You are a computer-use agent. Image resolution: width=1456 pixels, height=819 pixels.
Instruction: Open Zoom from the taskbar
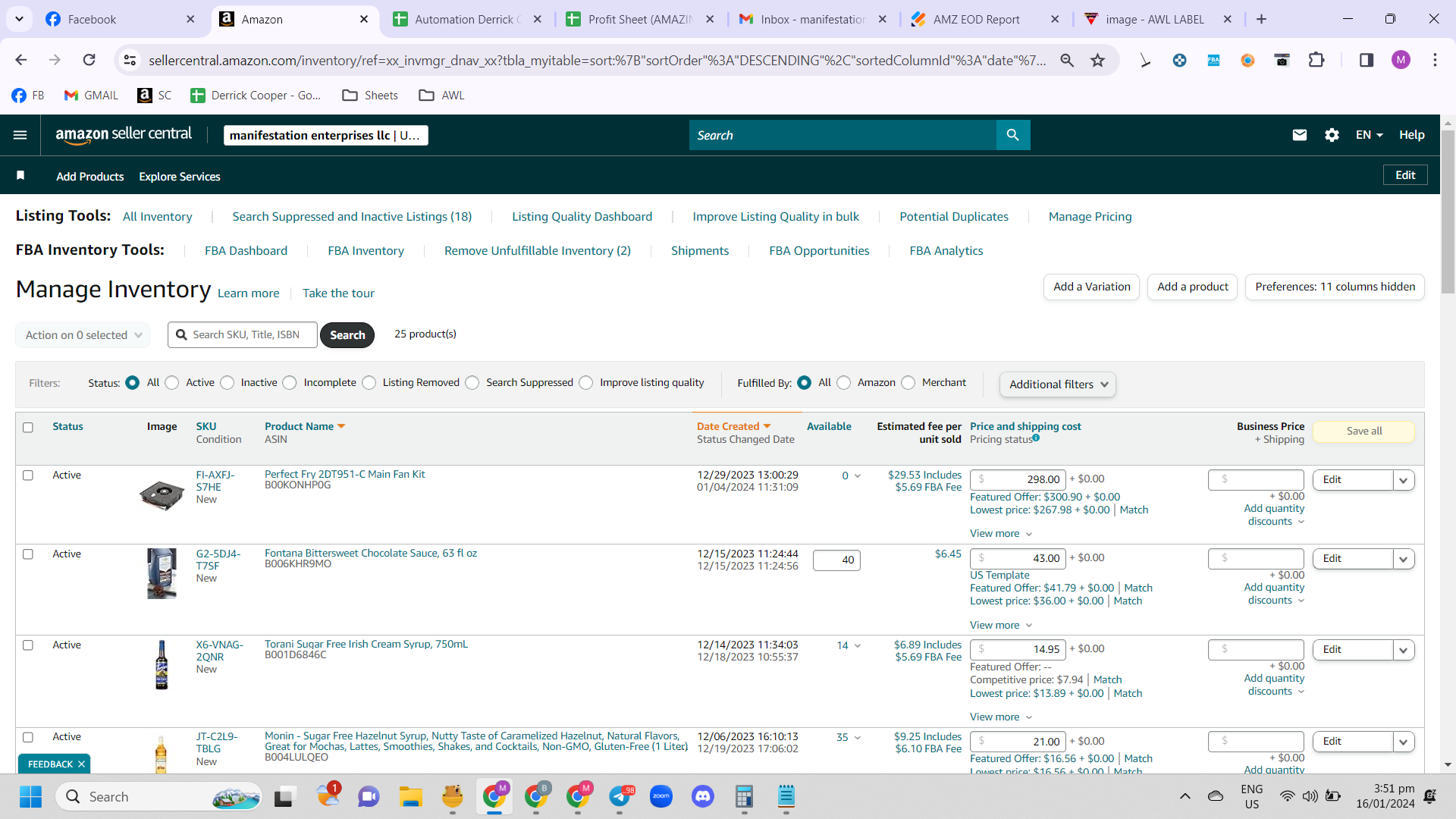click(661, 796)
